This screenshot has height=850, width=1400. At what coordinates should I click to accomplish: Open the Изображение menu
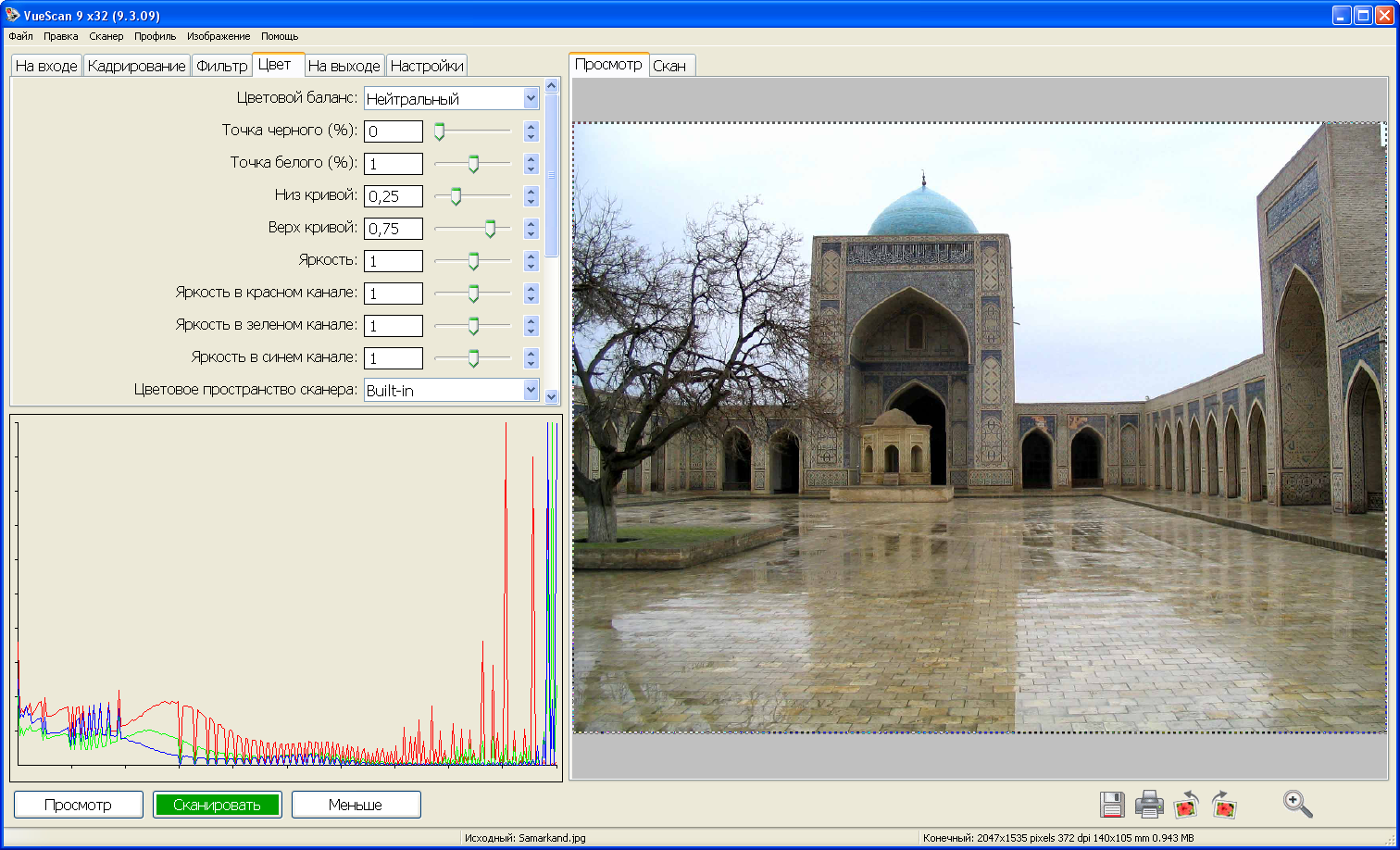click(219, 36)
